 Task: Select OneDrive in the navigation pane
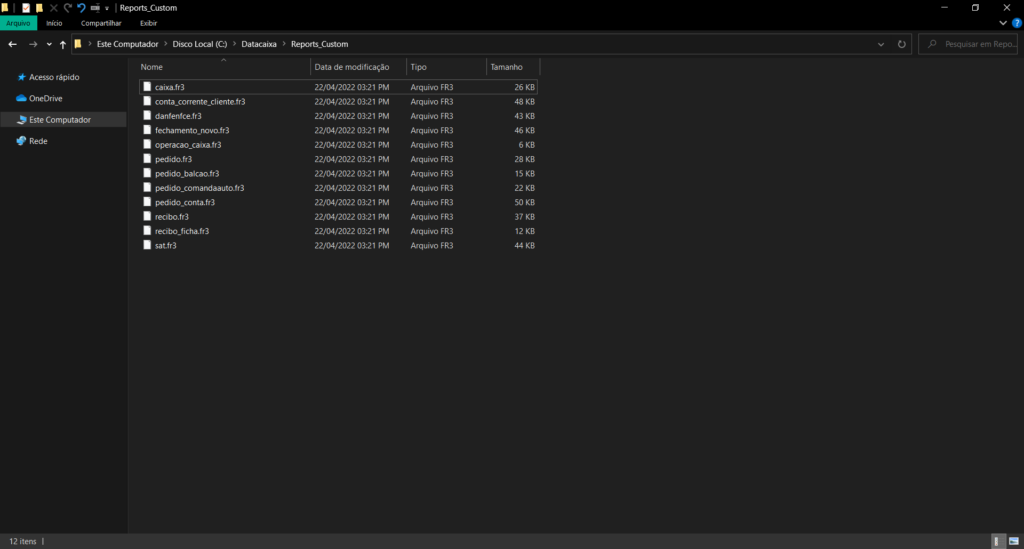[x=45, y=98]
